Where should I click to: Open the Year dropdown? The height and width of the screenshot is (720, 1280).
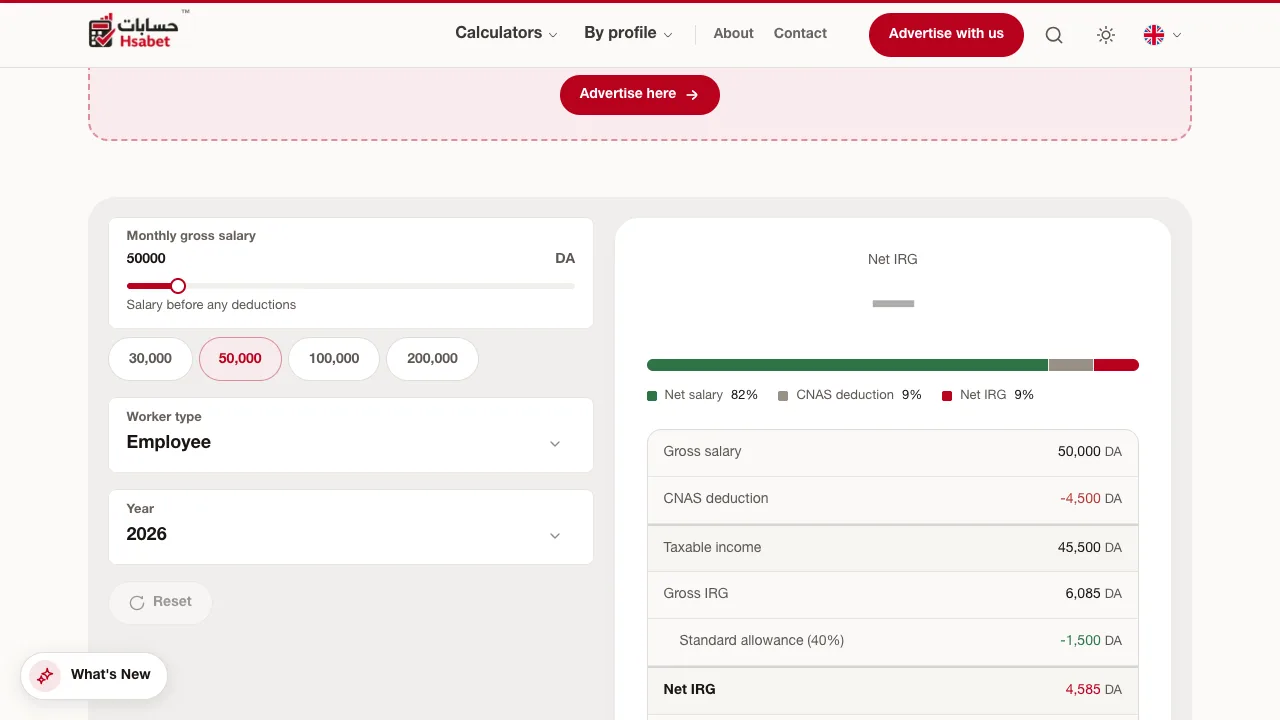tap(351, 527)
